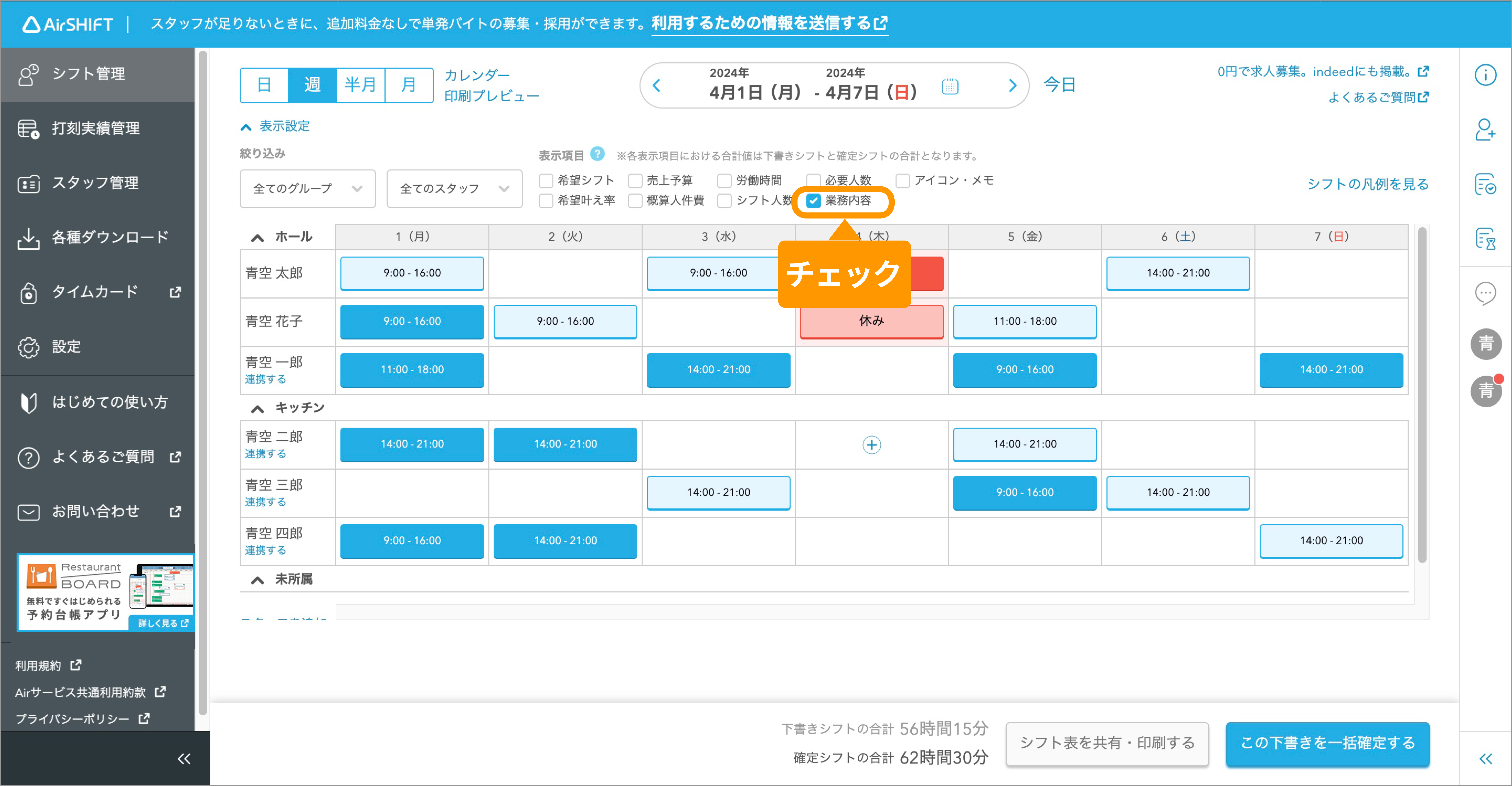
Task: Click external link icon next to 利用規約
Action: (x=76, y=665)
